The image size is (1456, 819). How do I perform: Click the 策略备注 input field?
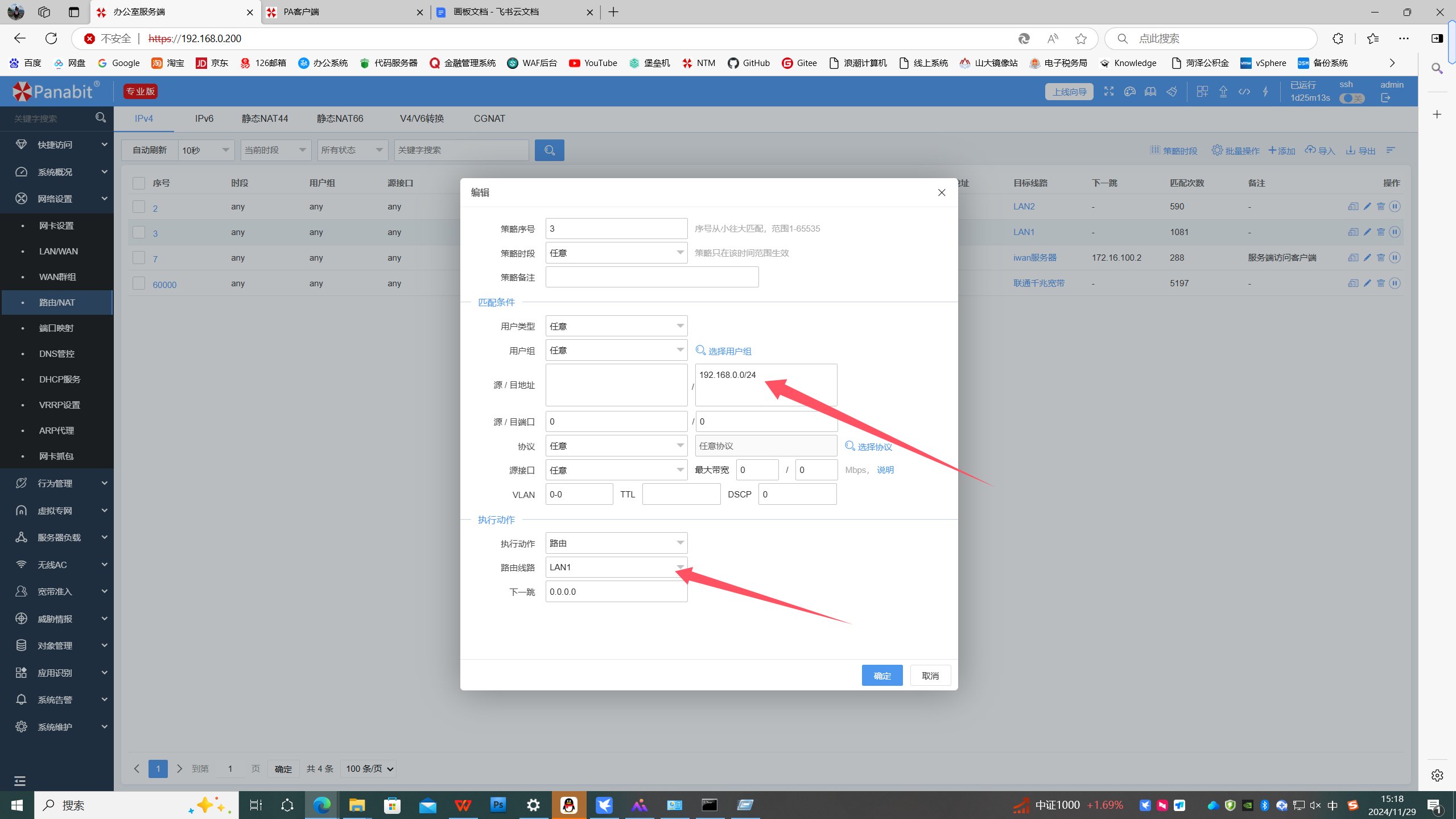652,277
